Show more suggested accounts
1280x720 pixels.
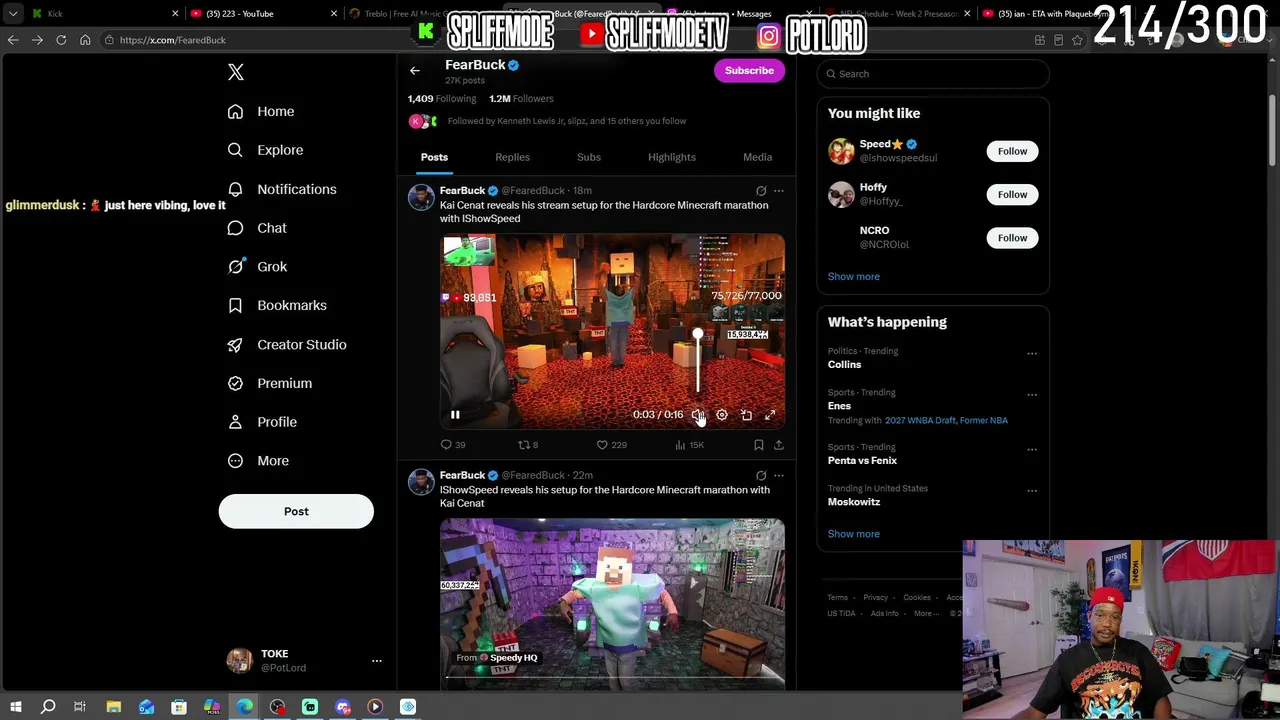coord(854,277)
